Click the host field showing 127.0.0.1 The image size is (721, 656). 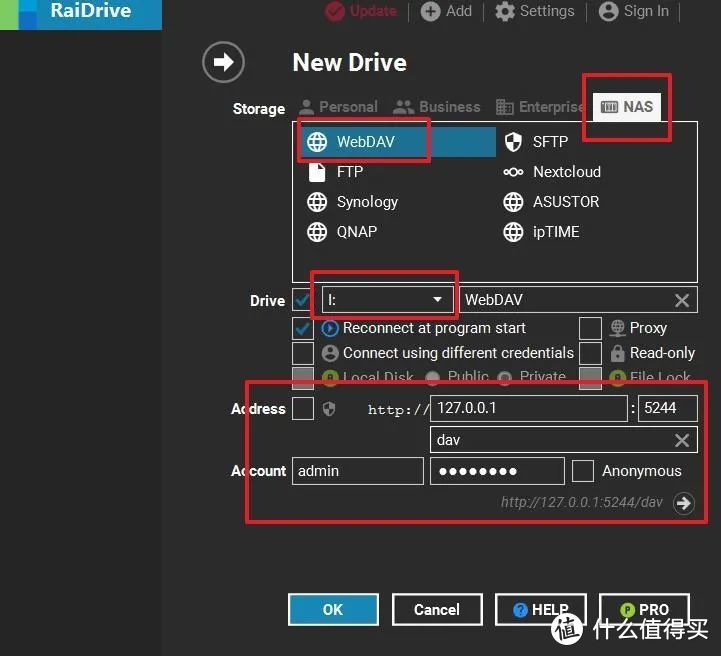(528, 408)
